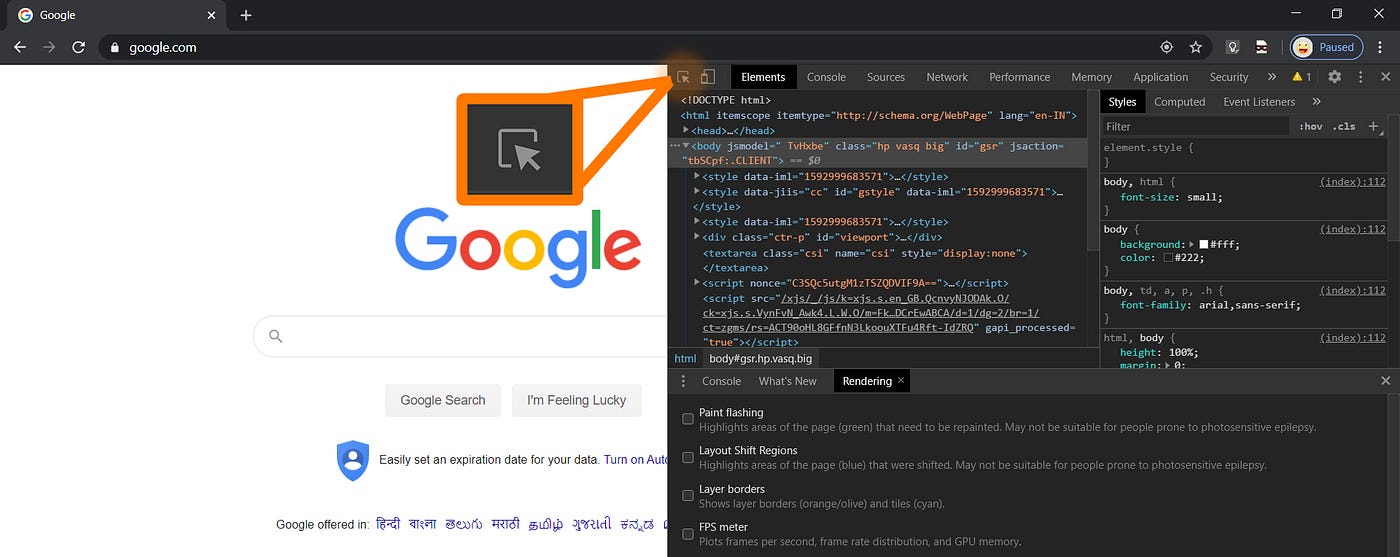Bookmark this page with the star icon
1400x557 pixels.
click(1195, 47)
